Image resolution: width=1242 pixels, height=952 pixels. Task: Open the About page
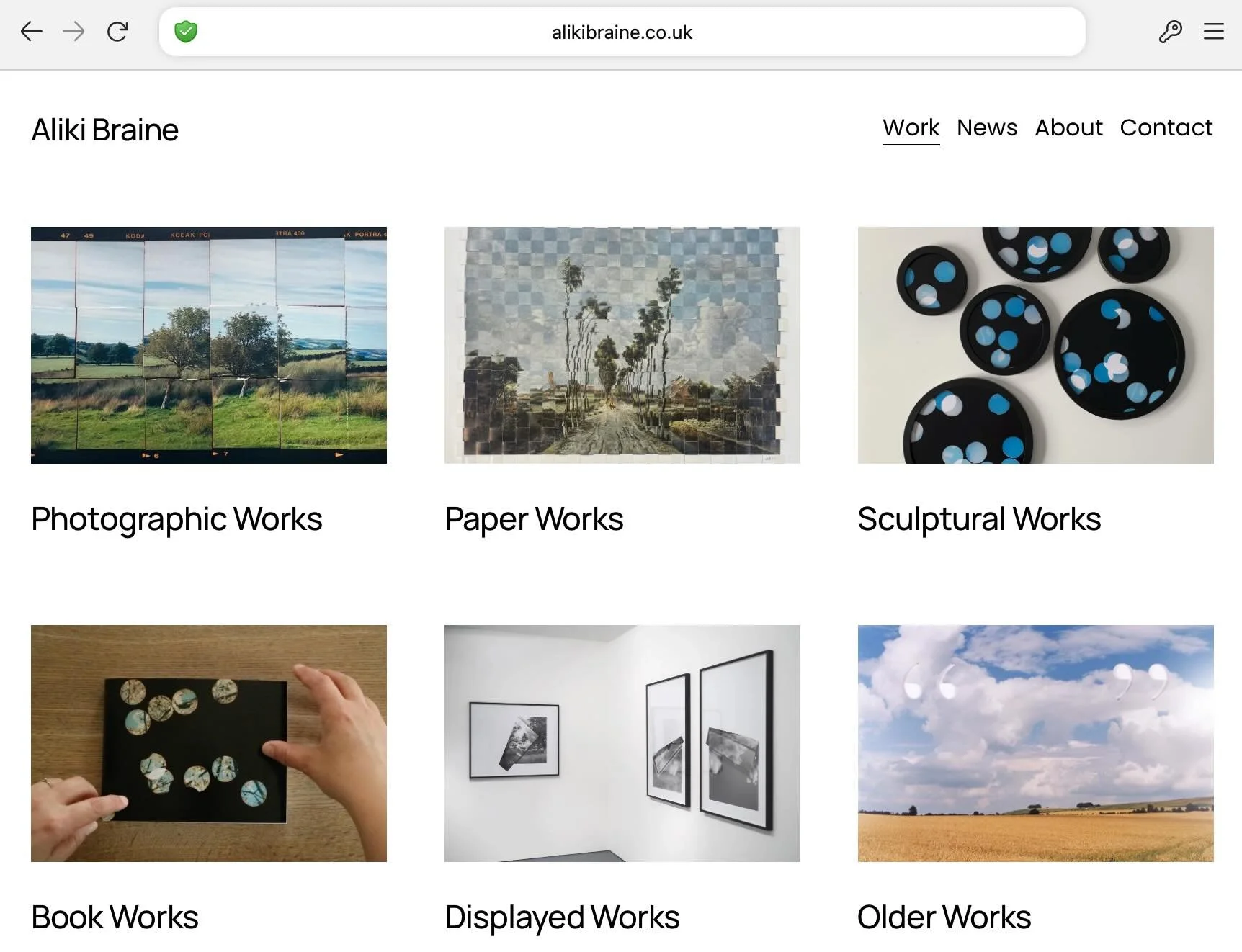coord(1069,127)
